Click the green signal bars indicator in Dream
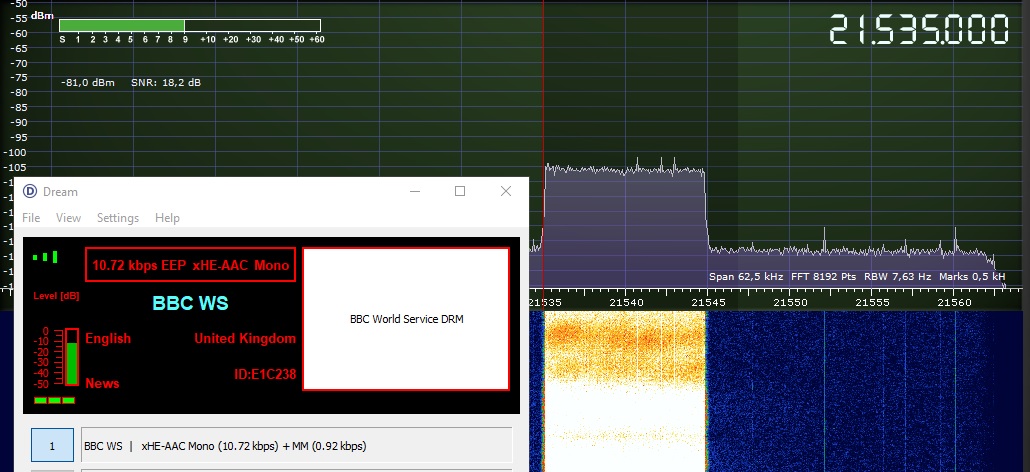This screenshot has width=1030, height=472. pyautogui.click(x=45, y=257)
